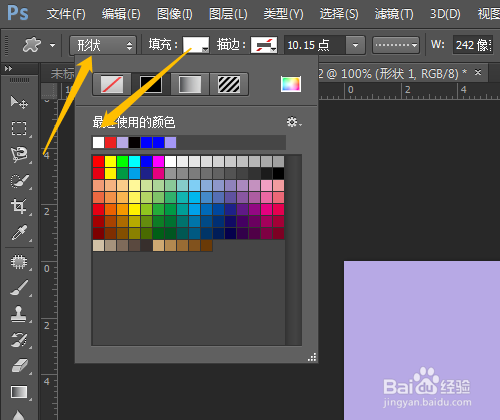Click the purple shape on canvas
This screenshot has height=420, width=500.
tap(422, 340)
